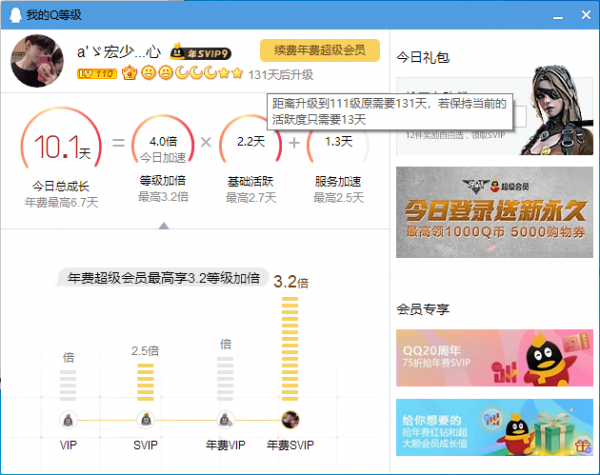Open the QQ20周年 75折抢年费SVIP banner
Viewport: 600px width, 475px height.
pyautogui.click(x=494, y=358)
